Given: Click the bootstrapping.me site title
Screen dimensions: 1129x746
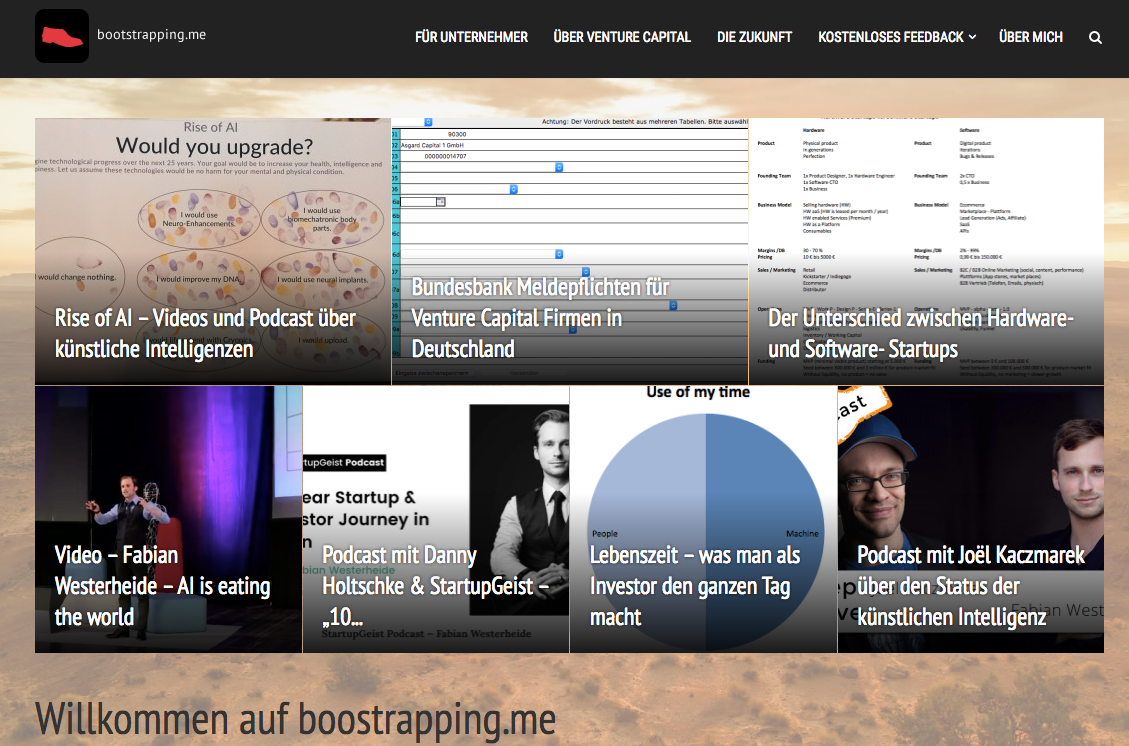Looking at the screenshot, I should (151, 35).
